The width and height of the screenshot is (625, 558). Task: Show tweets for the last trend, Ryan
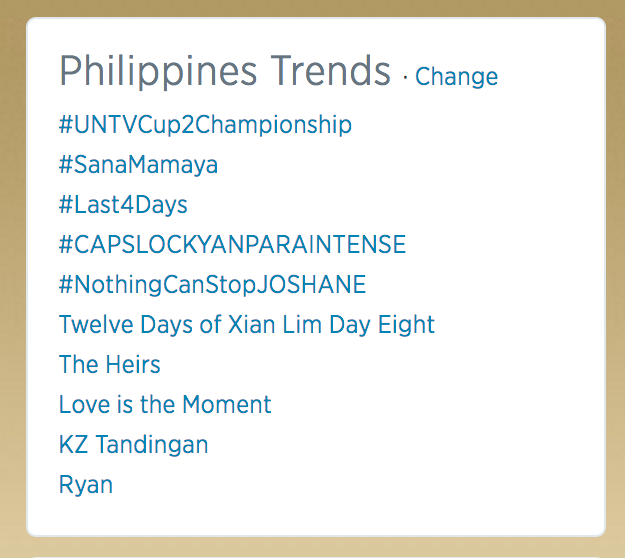click(86, 485)
